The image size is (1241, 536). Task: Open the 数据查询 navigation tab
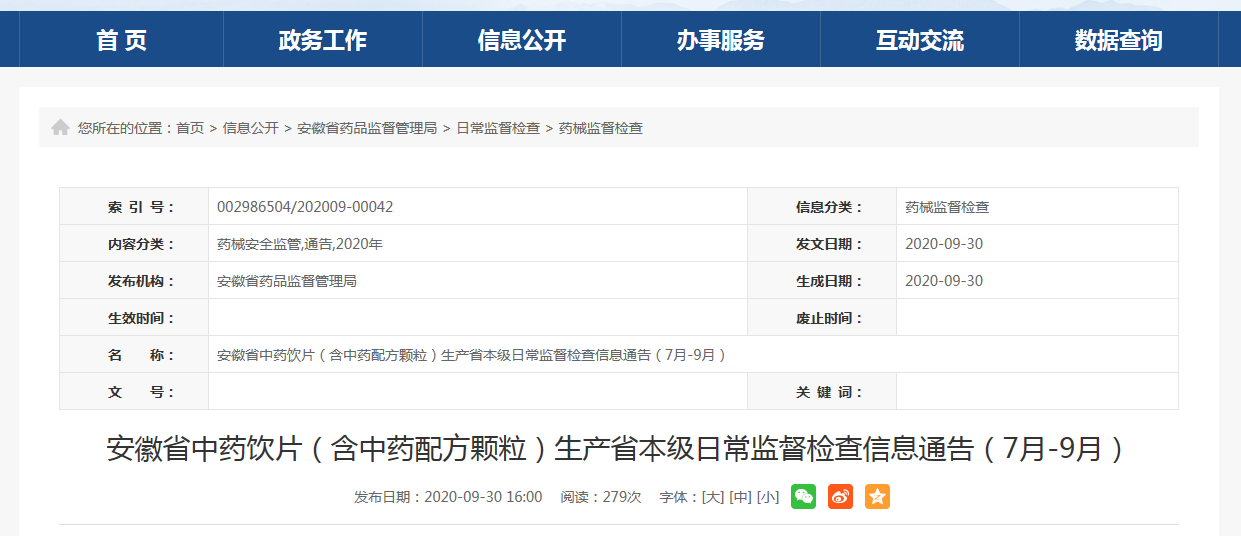1119,40
